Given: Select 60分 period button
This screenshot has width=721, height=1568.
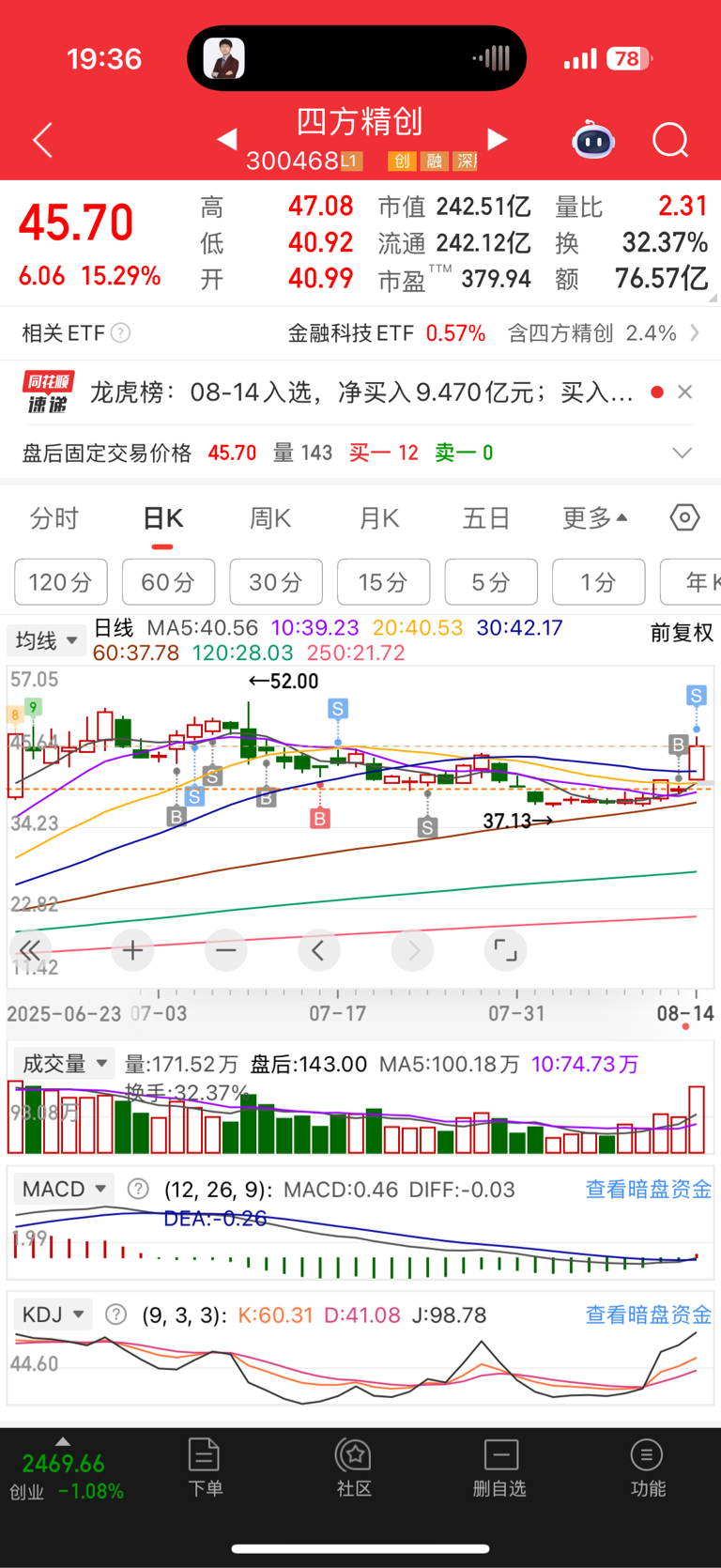Looking at the screenshot, I should tap(168, 582).
